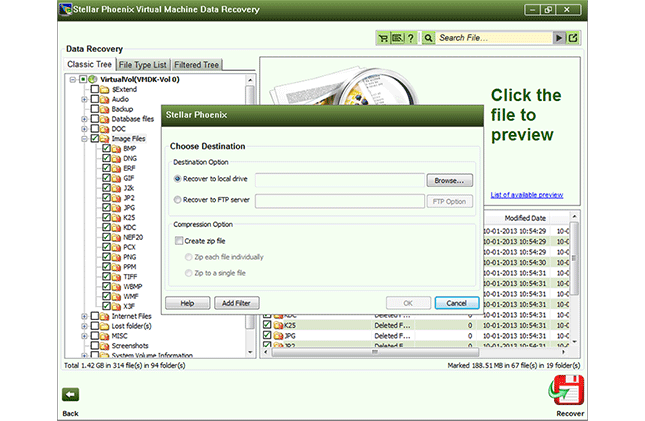Click the GIF folder icon
The height and width of the screenshot is (421, 645).
pos(116,178)
